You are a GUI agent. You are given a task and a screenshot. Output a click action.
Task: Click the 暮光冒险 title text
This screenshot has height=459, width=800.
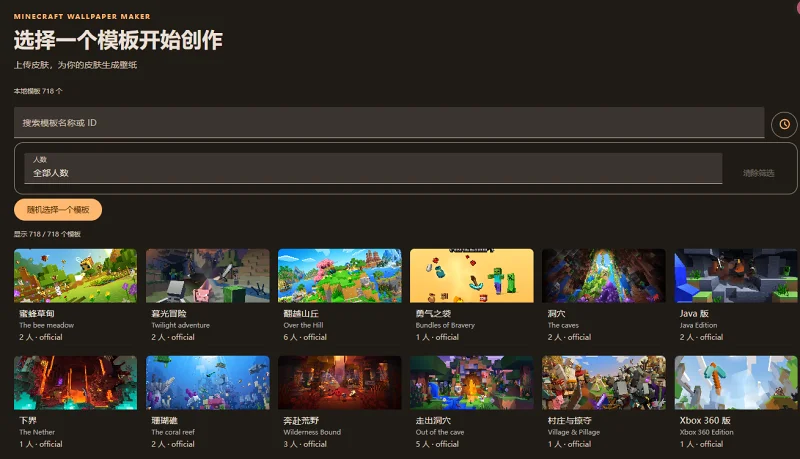pos(169,313)
